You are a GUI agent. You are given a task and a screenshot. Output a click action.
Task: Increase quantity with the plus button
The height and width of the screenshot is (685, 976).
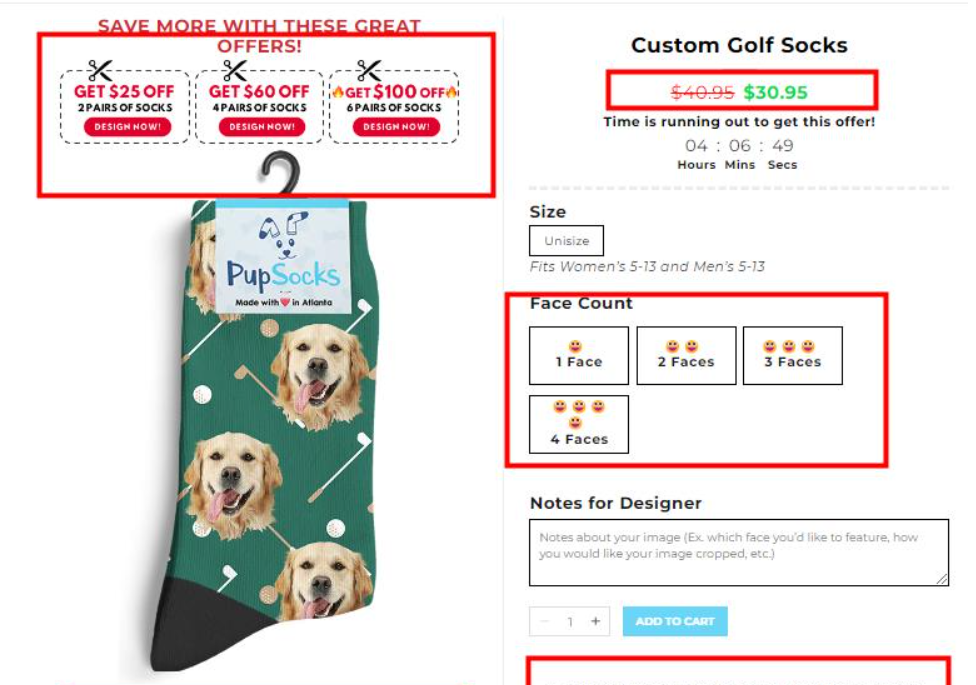[595, 622]
